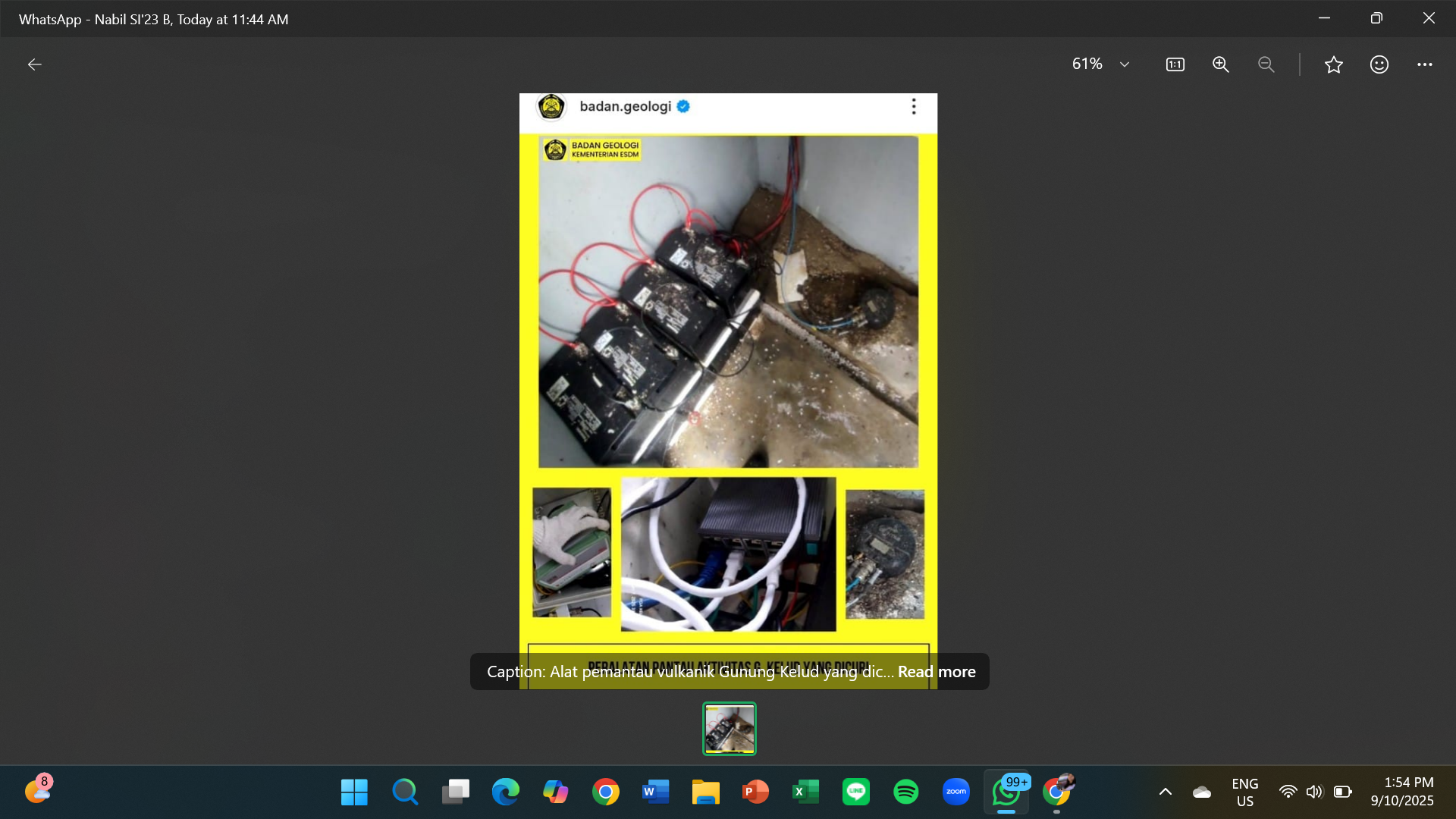The height and width of the screenshot is (819, 1456).
Task: Open Windows Search from taskbar
Action: click(405, 792)
